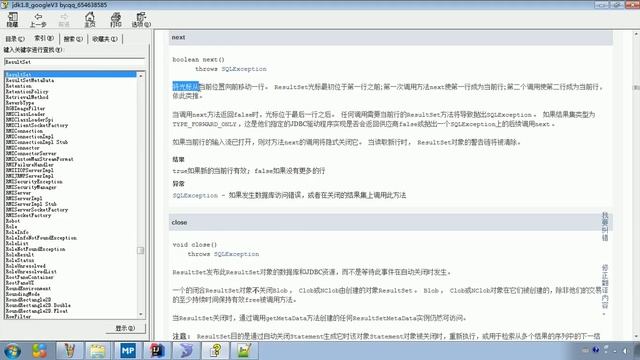Select "RMIServerSocketFactory" in the index list
This screenshot has height=360, width=640.
coord(37,210)
